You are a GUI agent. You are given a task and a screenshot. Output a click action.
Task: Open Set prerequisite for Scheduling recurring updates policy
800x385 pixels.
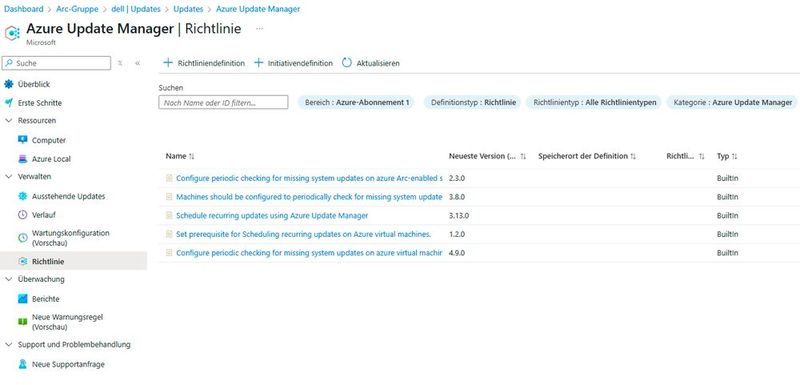click(304, 235)
